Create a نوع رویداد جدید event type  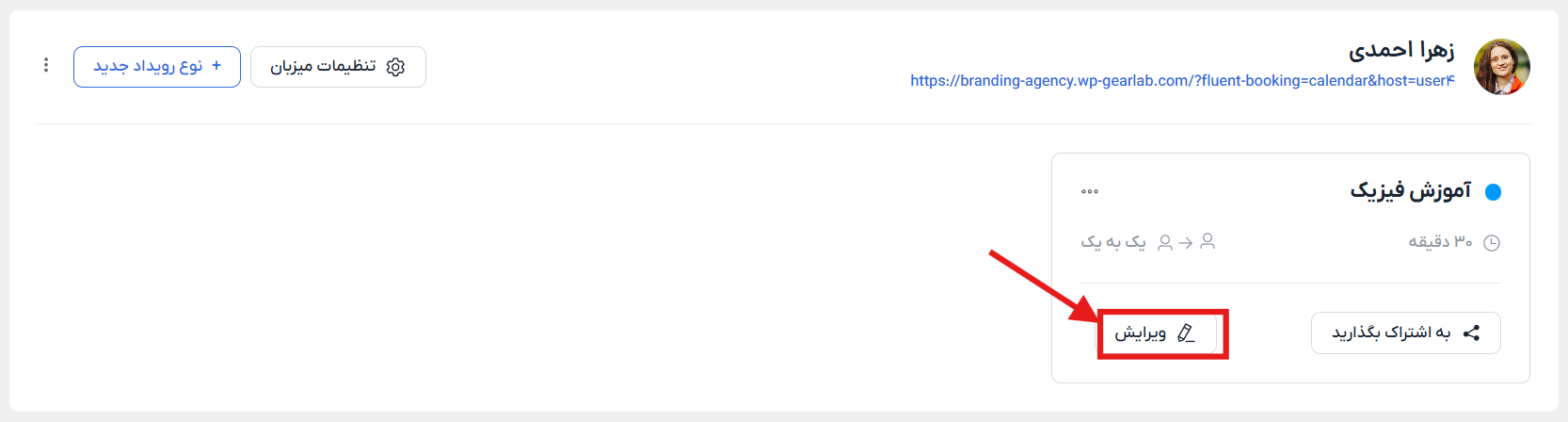point(157,67)
